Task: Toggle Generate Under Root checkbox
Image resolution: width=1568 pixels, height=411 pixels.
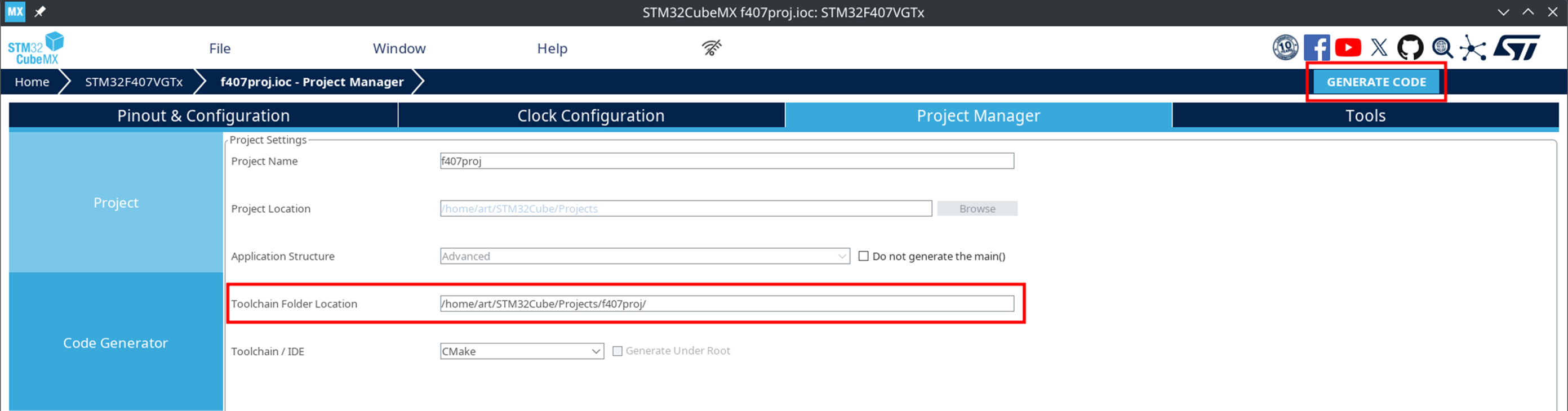Action: click(x=617, y=351)
